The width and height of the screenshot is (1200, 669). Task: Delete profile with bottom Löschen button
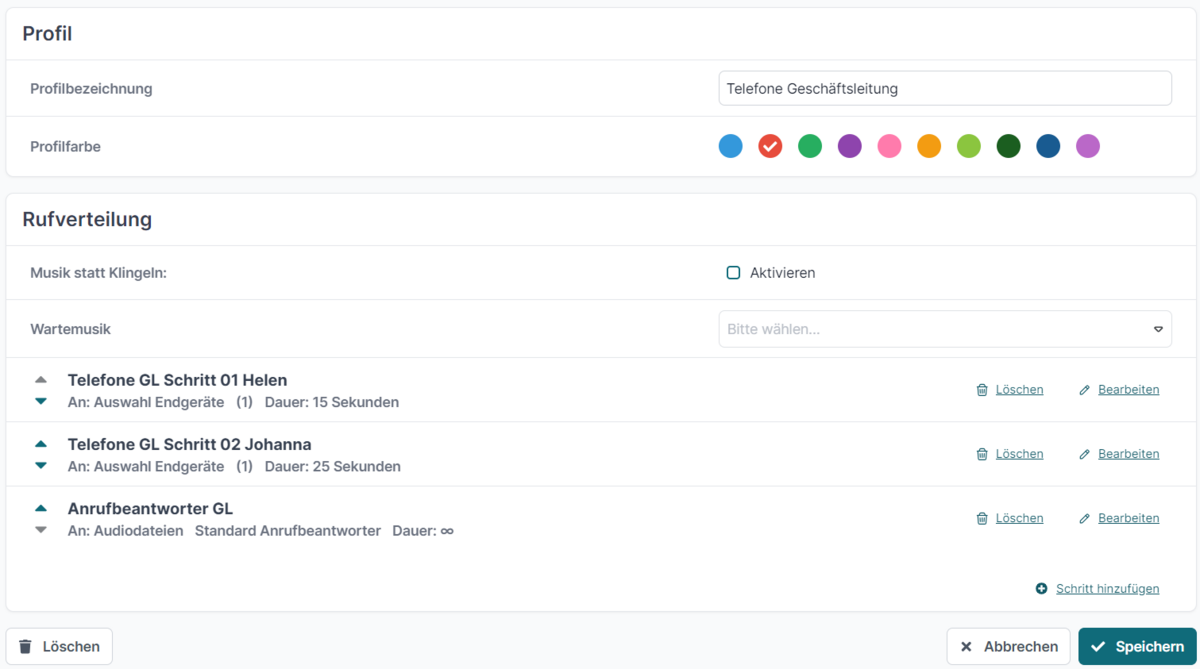[59, 647]
